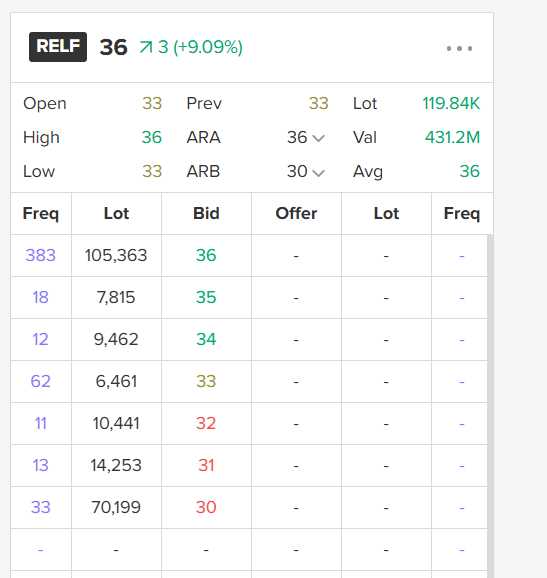Expand the ARB 30 chevron dropdown
Viewport: 547px width, 578px height.
pos(318,172)
